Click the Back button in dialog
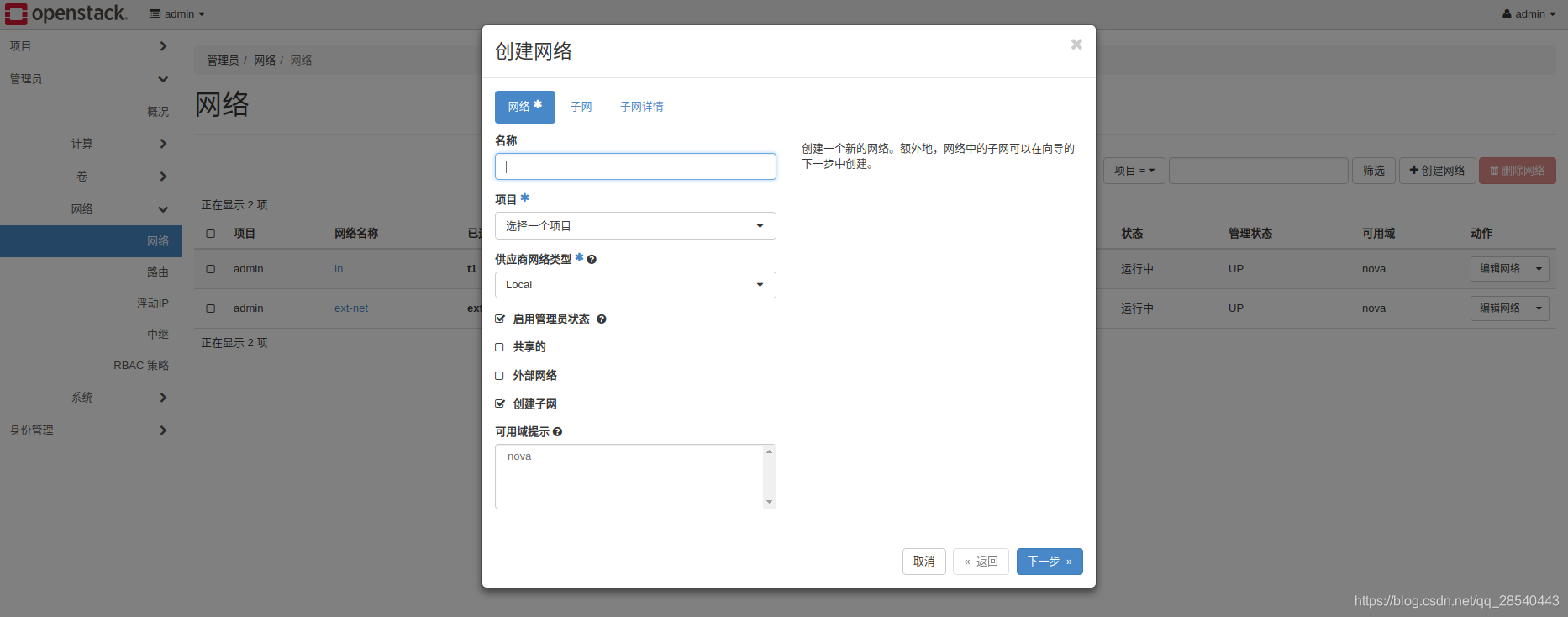Image resolution: width=1568 pixels, height=617 pixels. pyautogui.click(x=981, y=562)
